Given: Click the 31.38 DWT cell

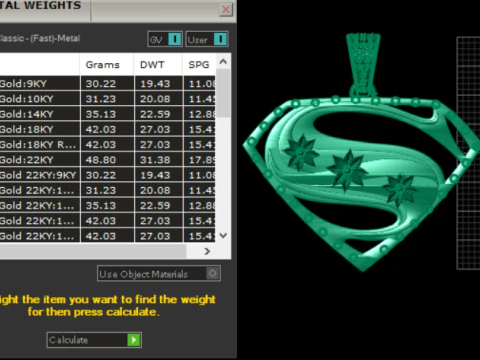Looking at the screenshot, I should point(159,160).
